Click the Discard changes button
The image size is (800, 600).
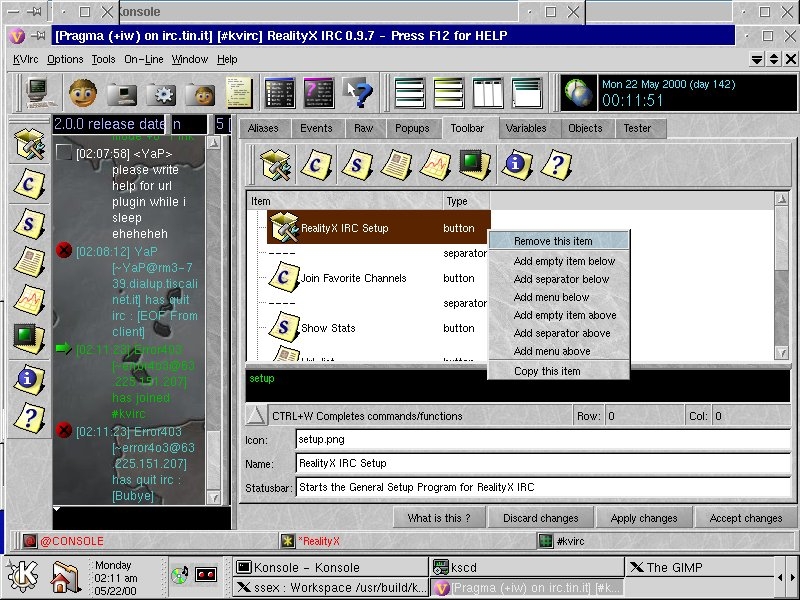click(541, 518)
